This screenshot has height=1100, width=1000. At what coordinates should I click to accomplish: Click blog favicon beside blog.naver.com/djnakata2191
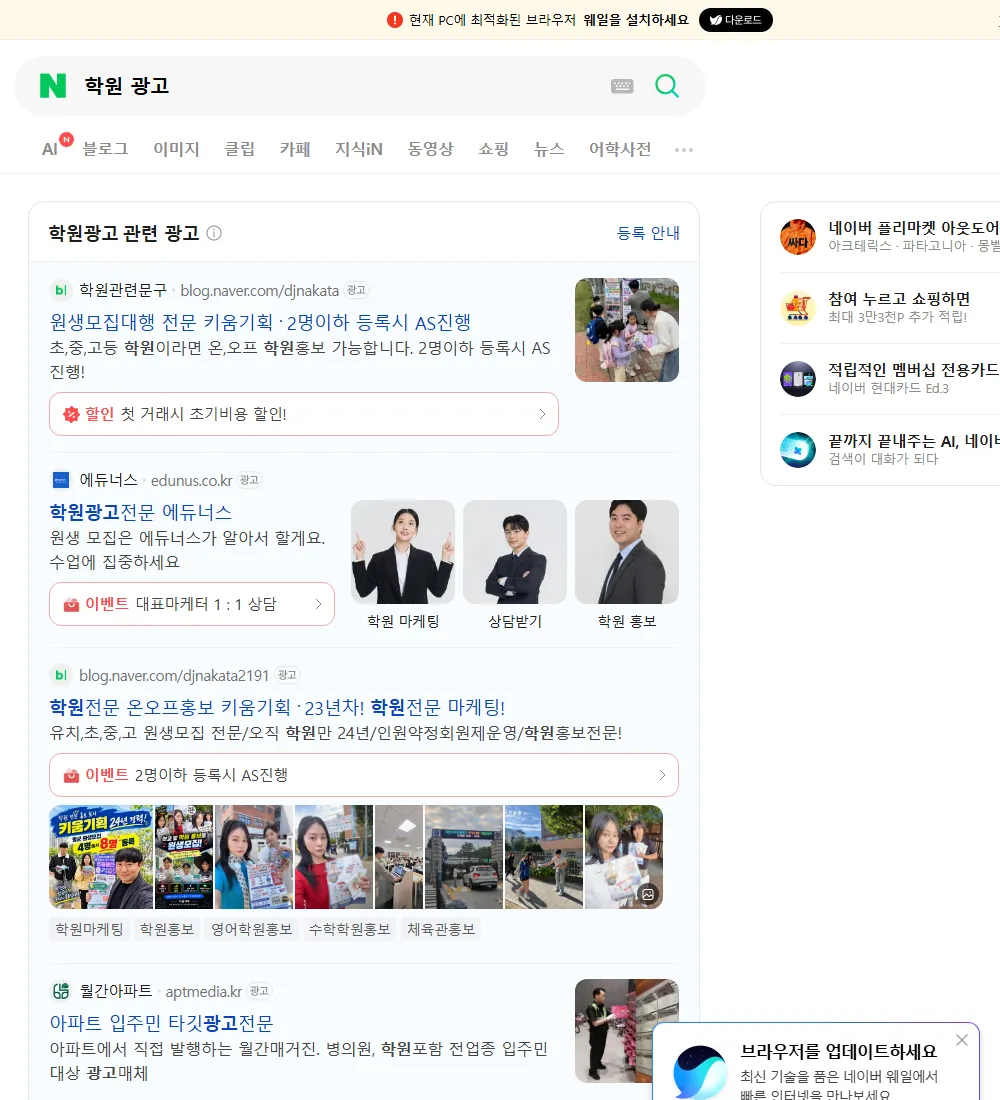[61, 675]
